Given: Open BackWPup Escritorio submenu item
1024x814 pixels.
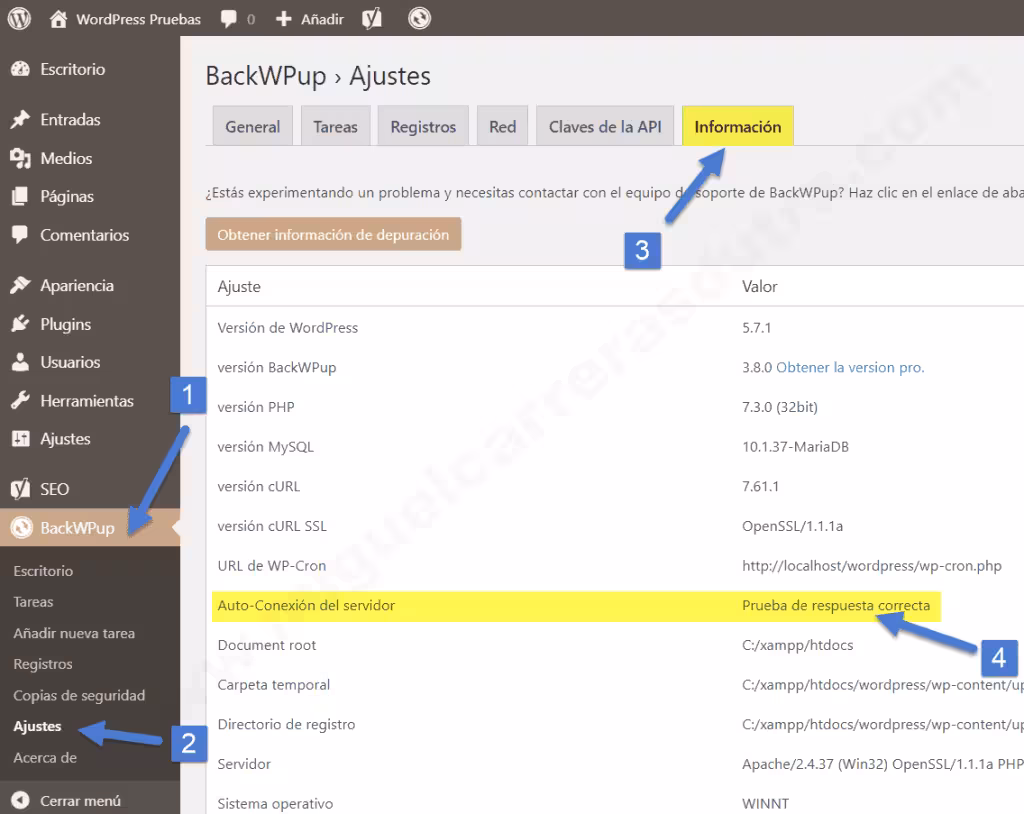Looking at the screenshot, I should 43,571.
